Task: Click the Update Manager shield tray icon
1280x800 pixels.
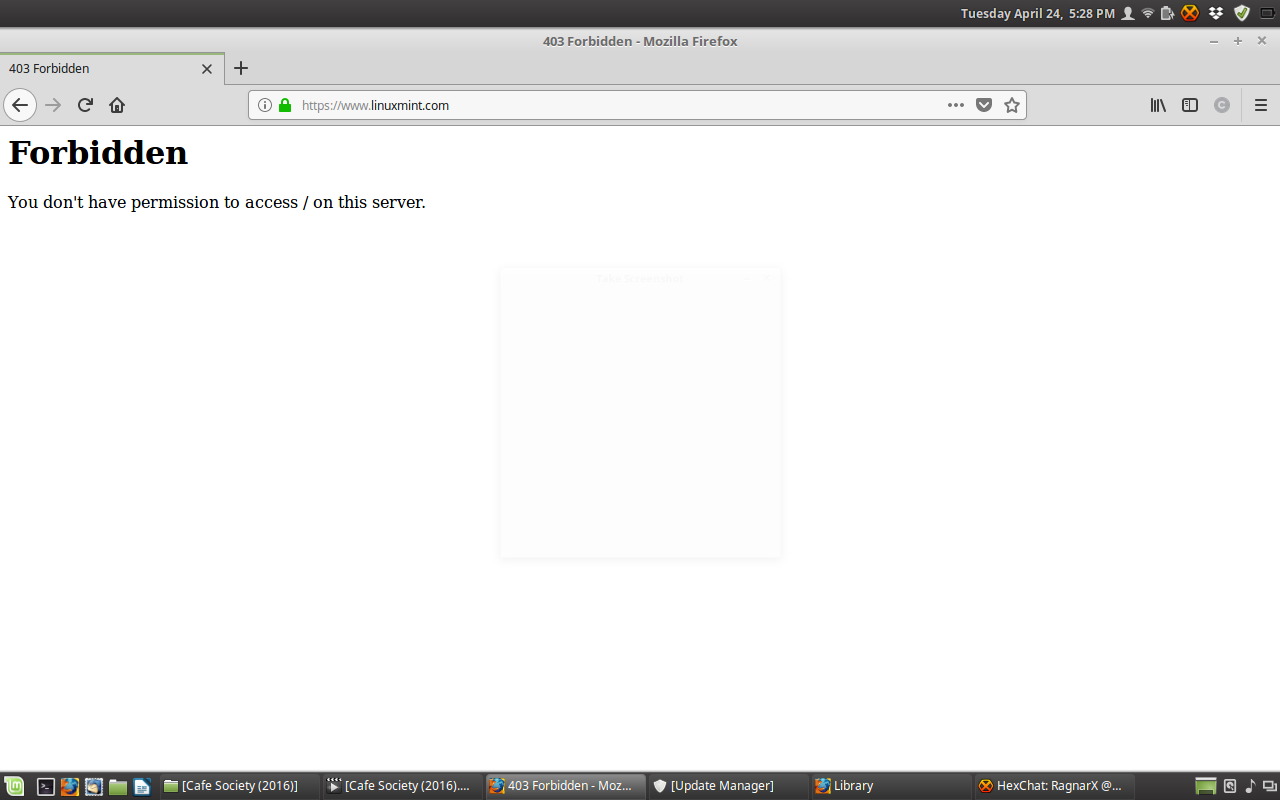Action: point(1242,13)
